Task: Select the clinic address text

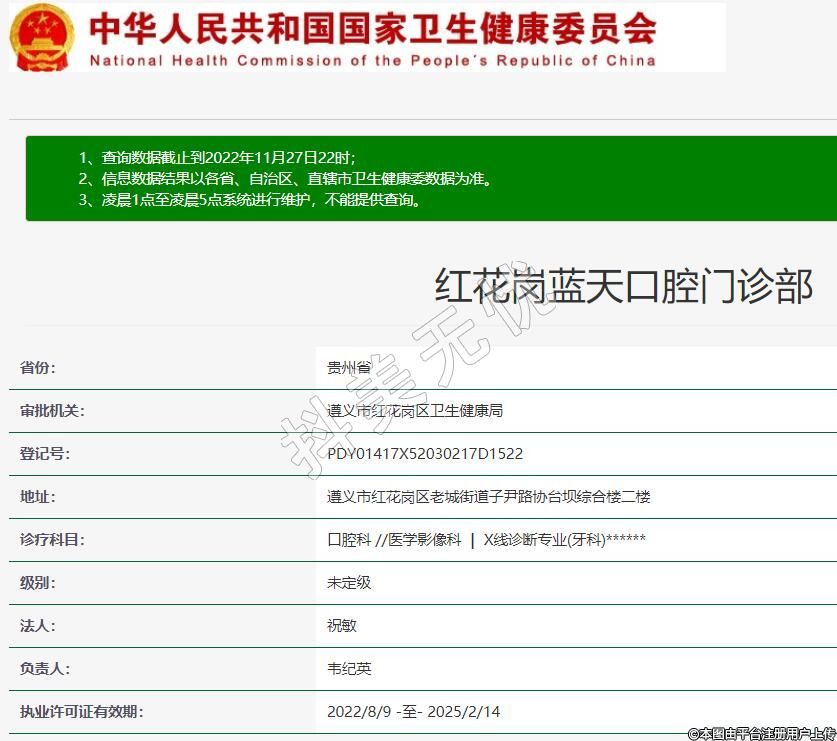Action: click(x=488, y=497)
